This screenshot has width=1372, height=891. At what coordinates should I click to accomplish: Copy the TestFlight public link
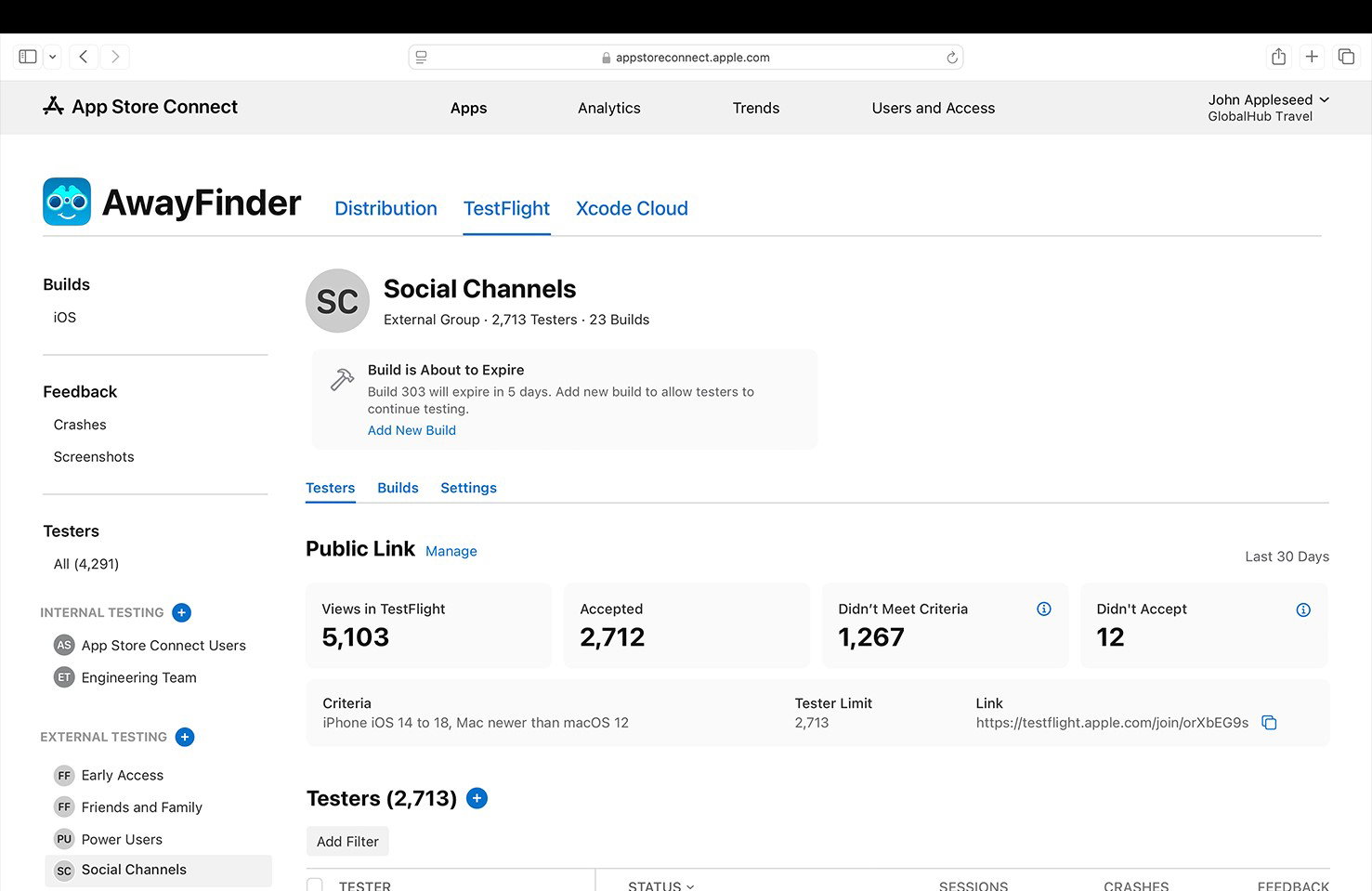1269,723
